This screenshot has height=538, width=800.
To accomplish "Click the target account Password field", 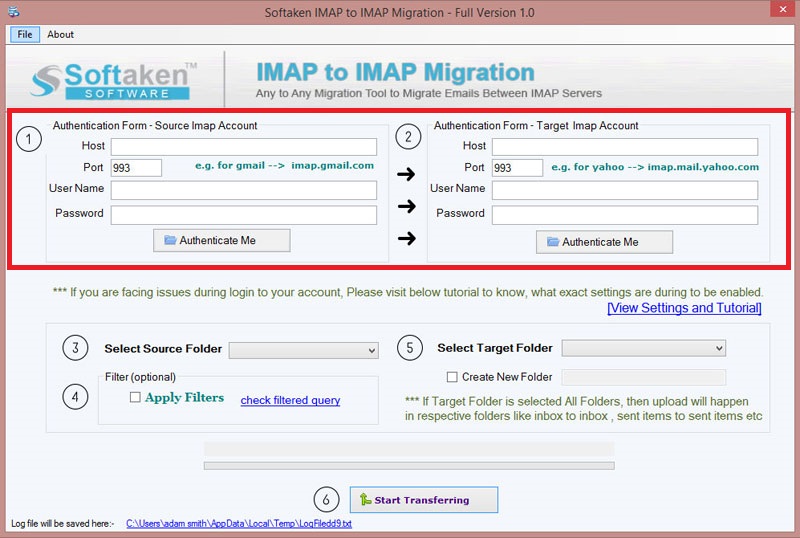I will pos(625,215).
